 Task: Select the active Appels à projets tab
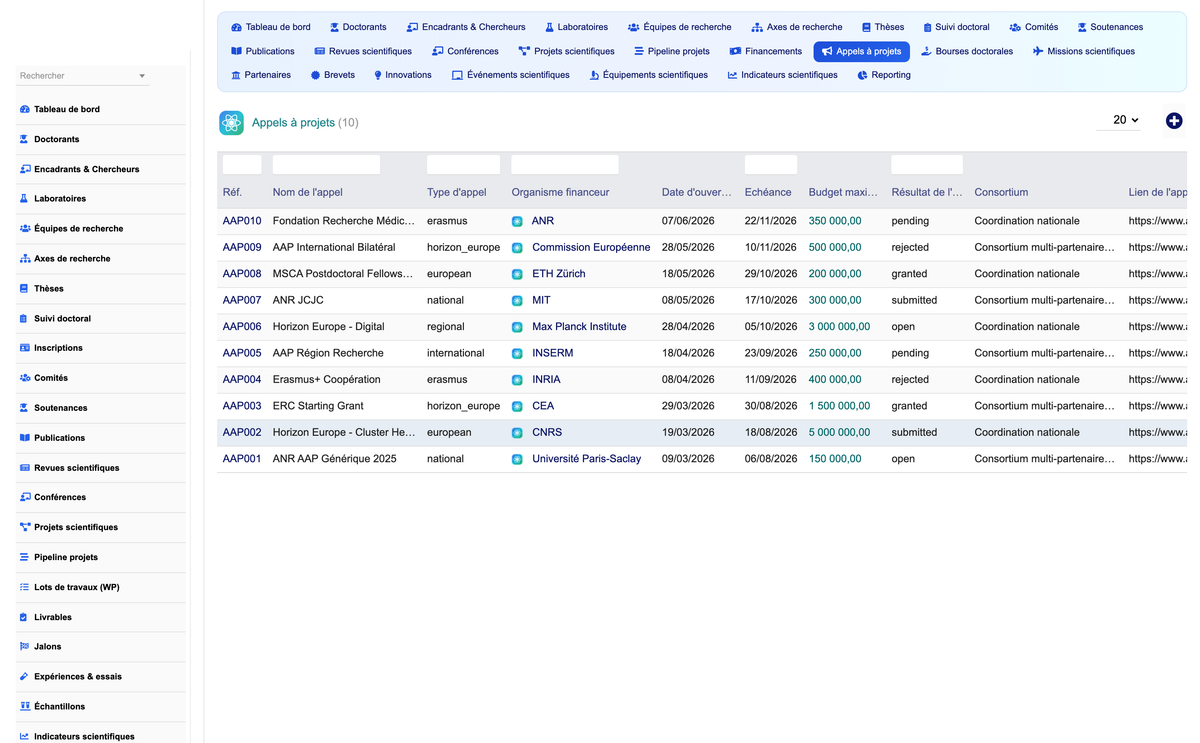(861, 51)
